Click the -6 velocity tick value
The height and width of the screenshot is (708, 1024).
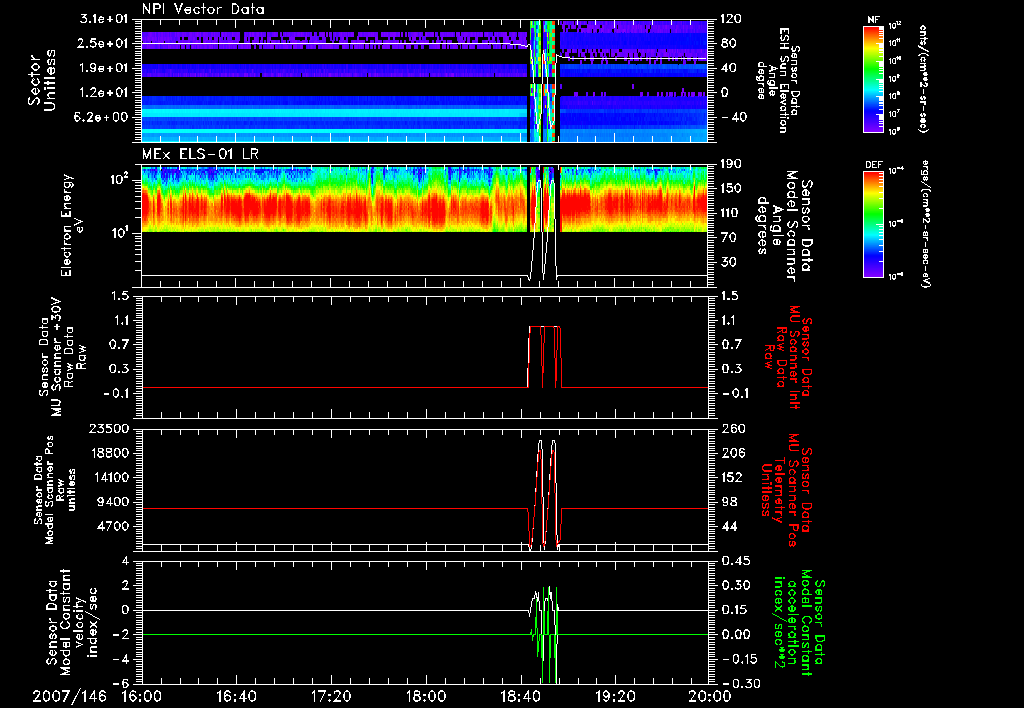pyautogui.click(x=122, y=684)
